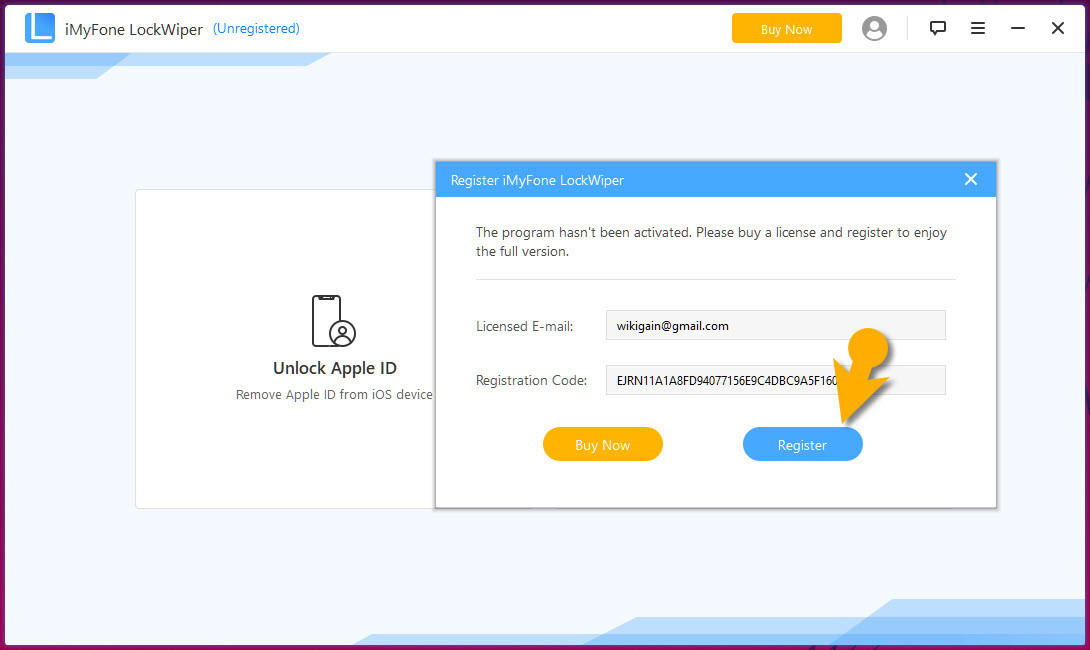Click the blue Register button

[802, 444]
